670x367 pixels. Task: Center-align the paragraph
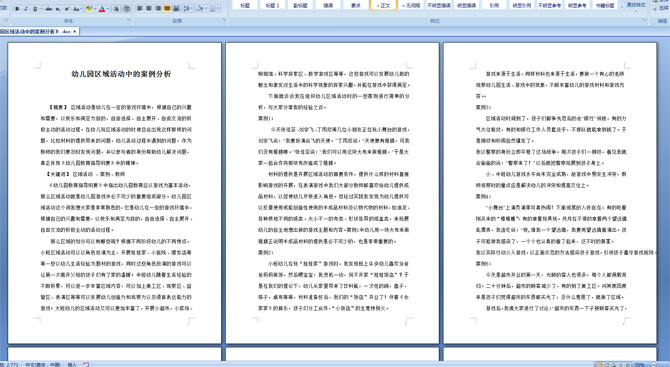point(149,9)
